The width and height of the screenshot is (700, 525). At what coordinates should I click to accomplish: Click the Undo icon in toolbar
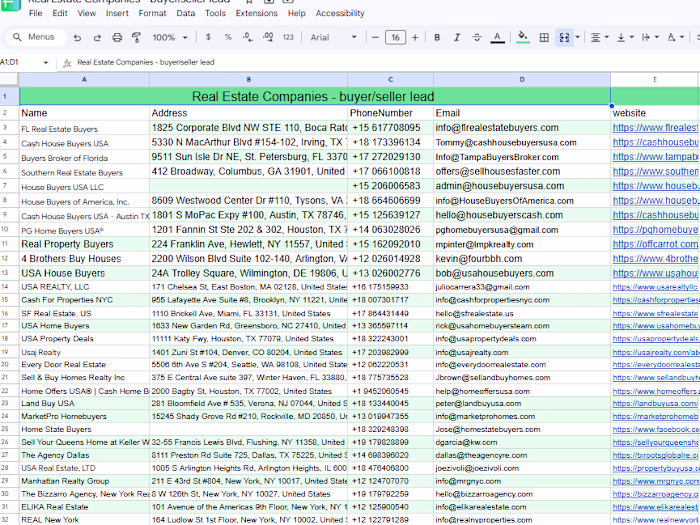coord(77,38)
